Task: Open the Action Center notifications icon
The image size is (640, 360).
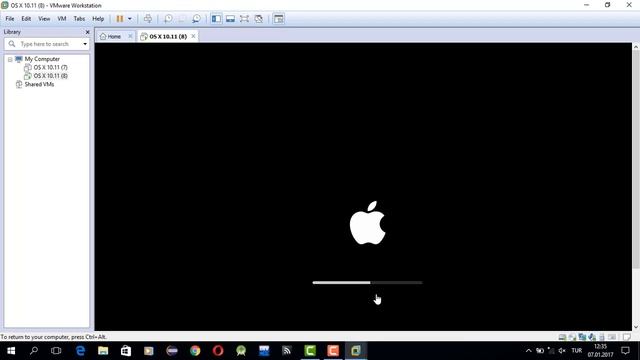Action: tap(625, 351)
